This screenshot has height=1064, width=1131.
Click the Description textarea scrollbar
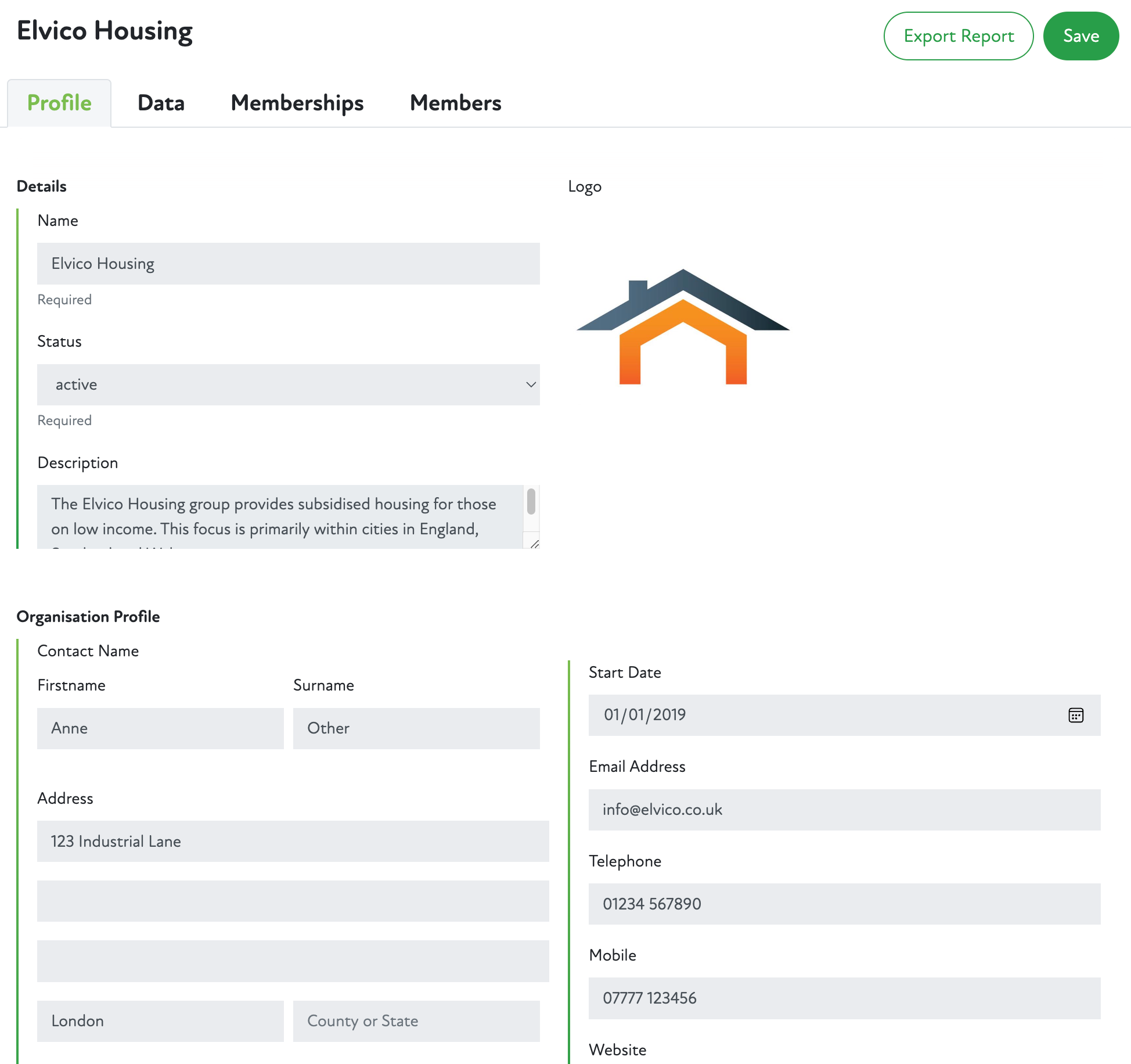tap(531, 502)
